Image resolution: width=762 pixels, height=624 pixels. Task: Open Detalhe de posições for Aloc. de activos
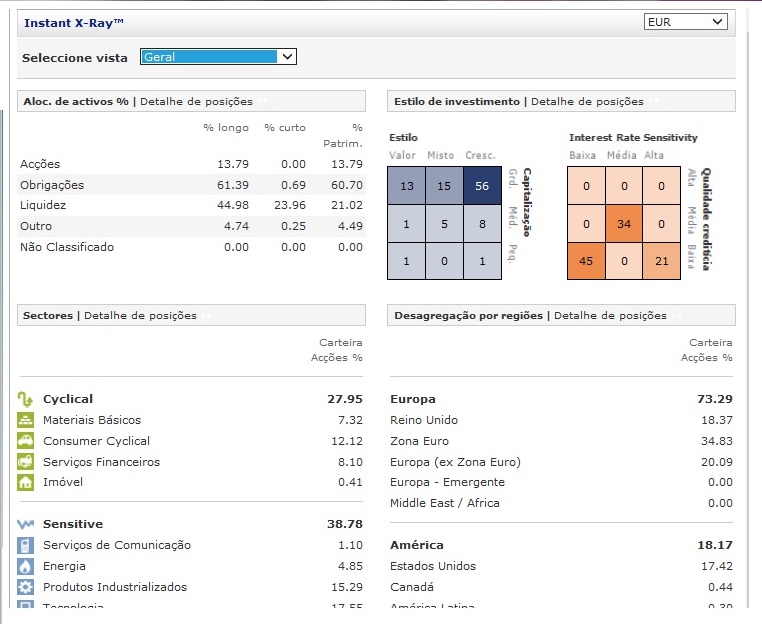(196, 102)
